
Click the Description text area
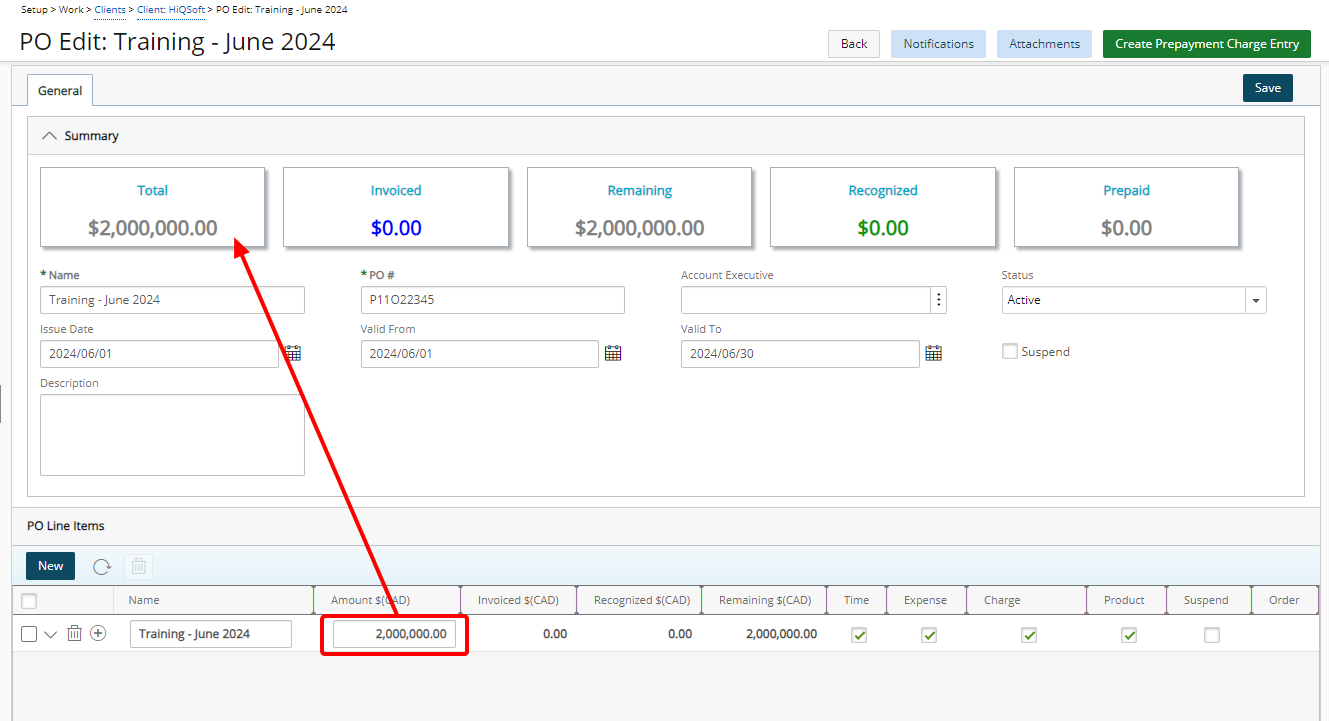tap(172, 435)
